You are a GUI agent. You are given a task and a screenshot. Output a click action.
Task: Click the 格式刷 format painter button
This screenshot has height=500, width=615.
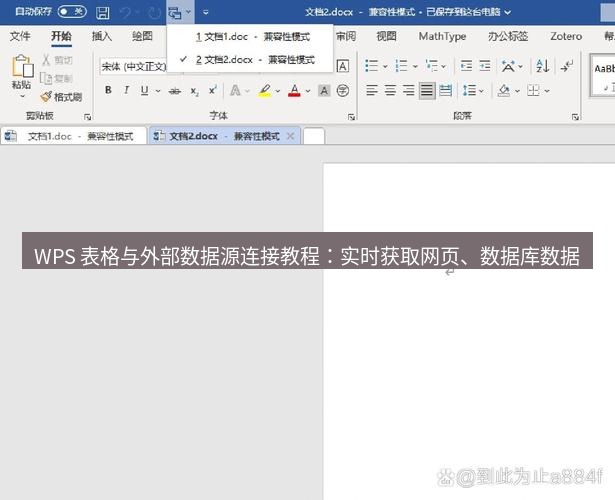point(62,97)
